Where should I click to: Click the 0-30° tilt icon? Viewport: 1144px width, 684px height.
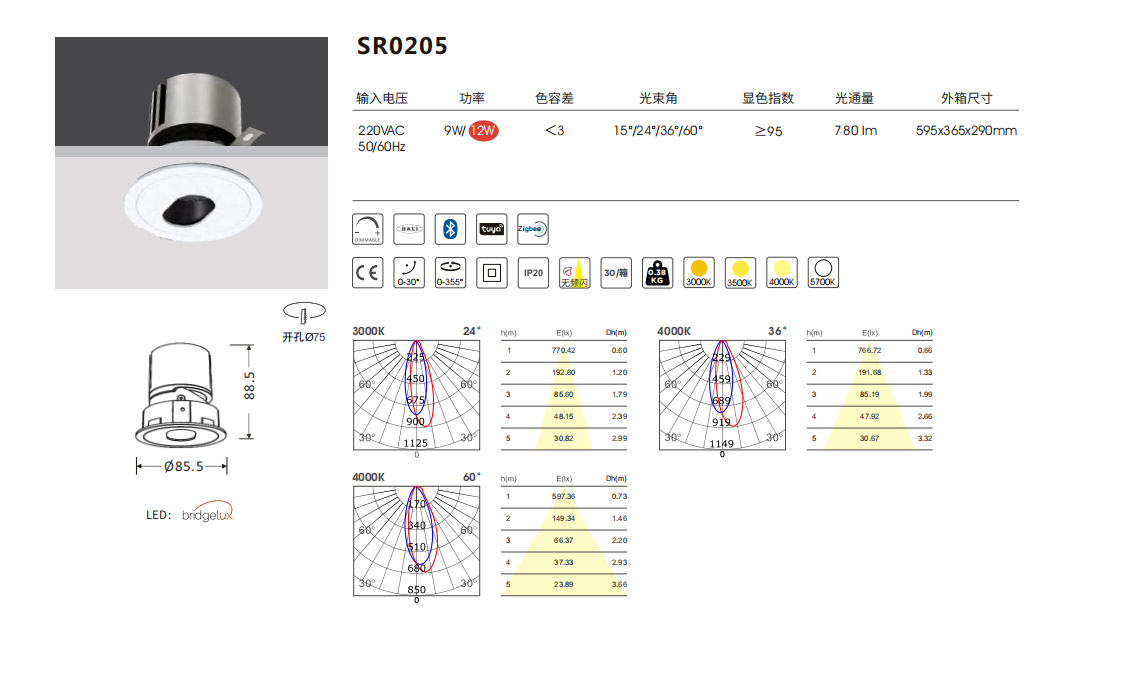(x=409, y=273)
